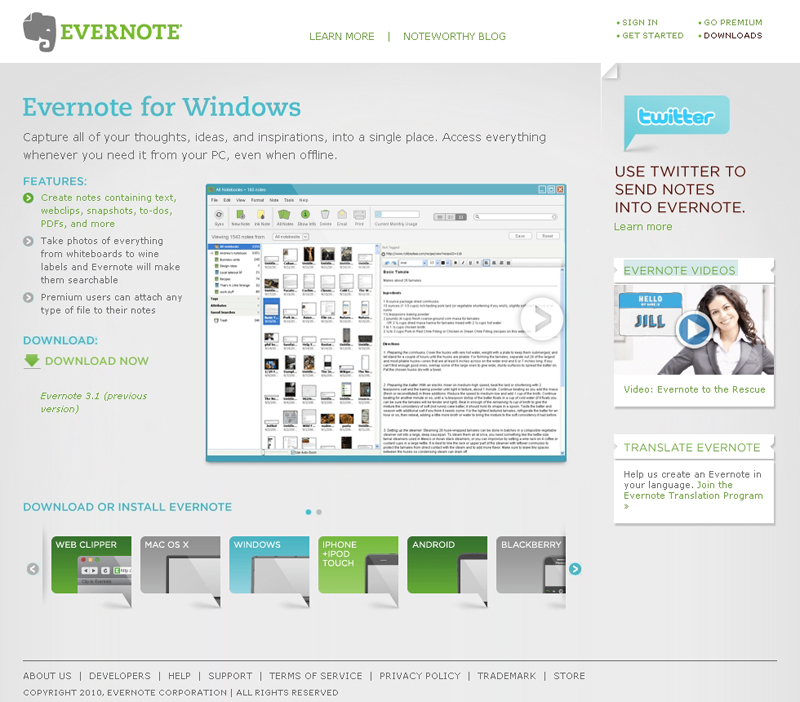
Task: Follow the Learn more link under Twitter
Action: coord(643,227)
